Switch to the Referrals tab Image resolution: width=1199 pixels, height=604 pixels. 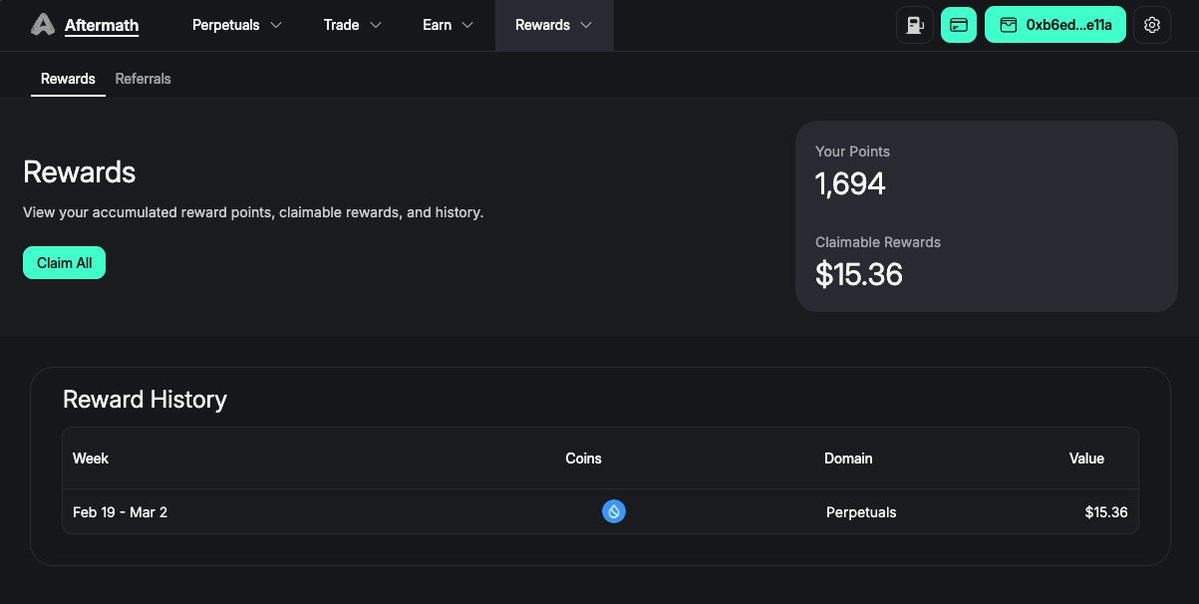tap(143, 79)
